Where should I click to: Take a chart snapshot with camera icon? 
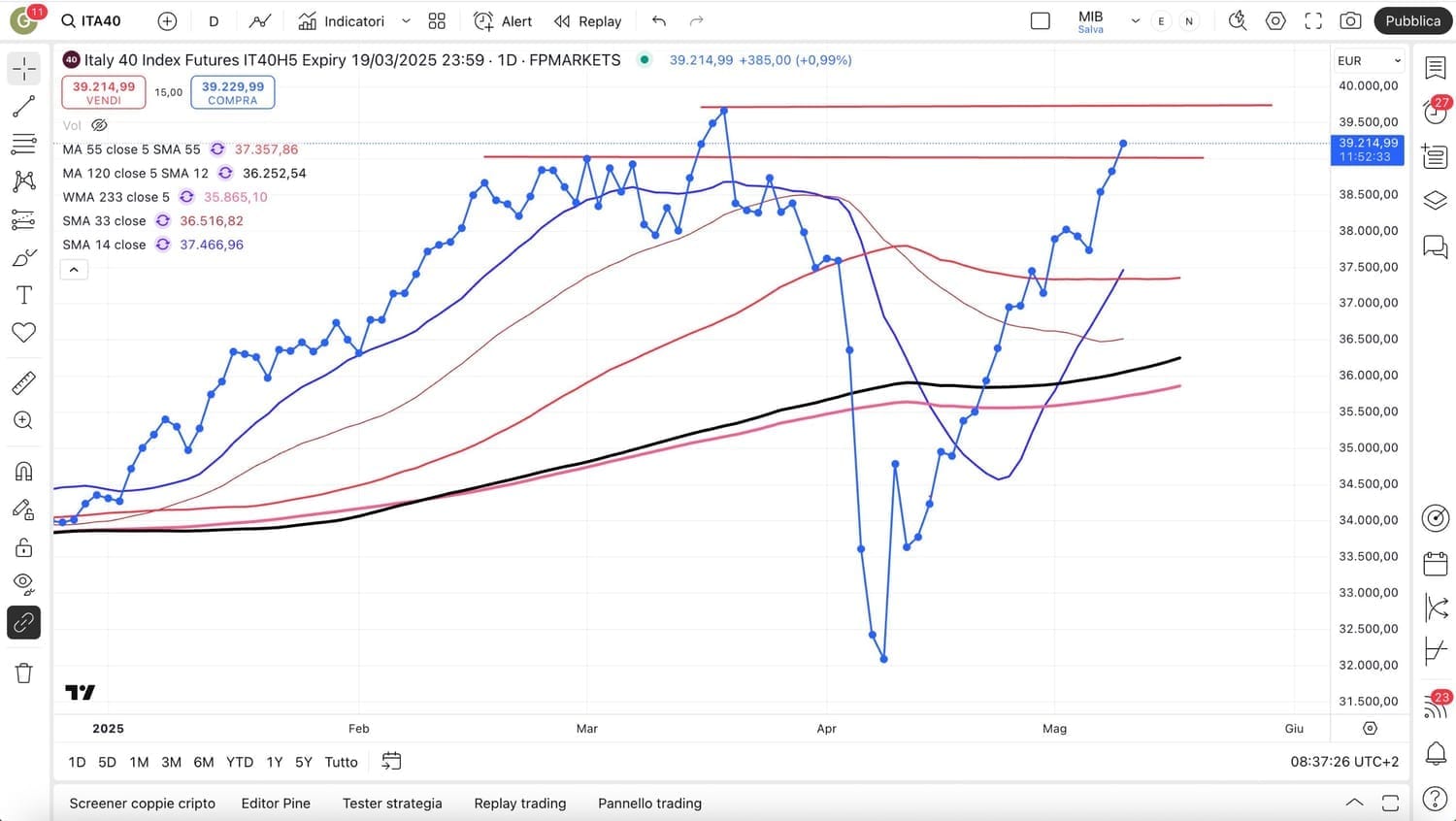click(1349, 21)
